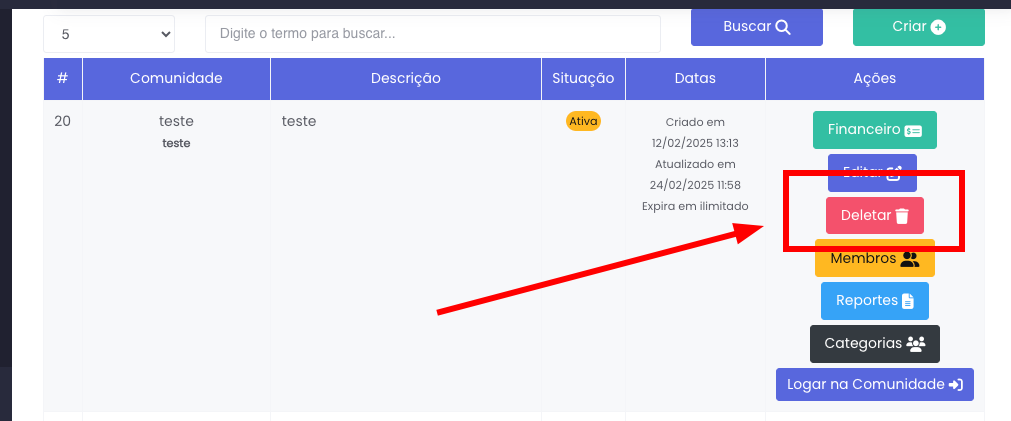Click the Criar button
This screenshot has height=421, width=1011.
pyautogui.click(x=919, y=27)
